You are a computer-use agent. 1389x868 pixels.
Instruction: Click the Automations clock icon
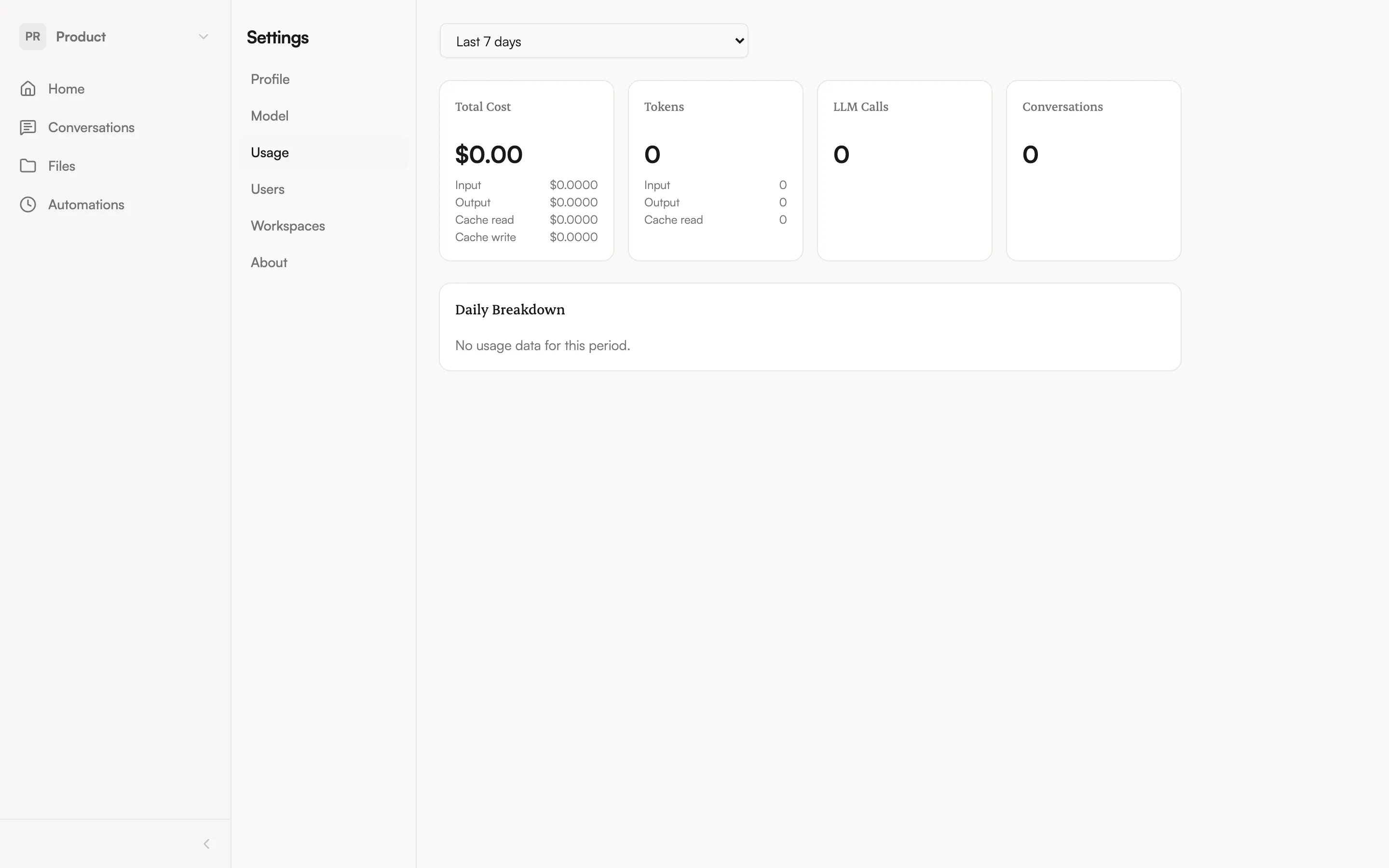tap(28, 204)
